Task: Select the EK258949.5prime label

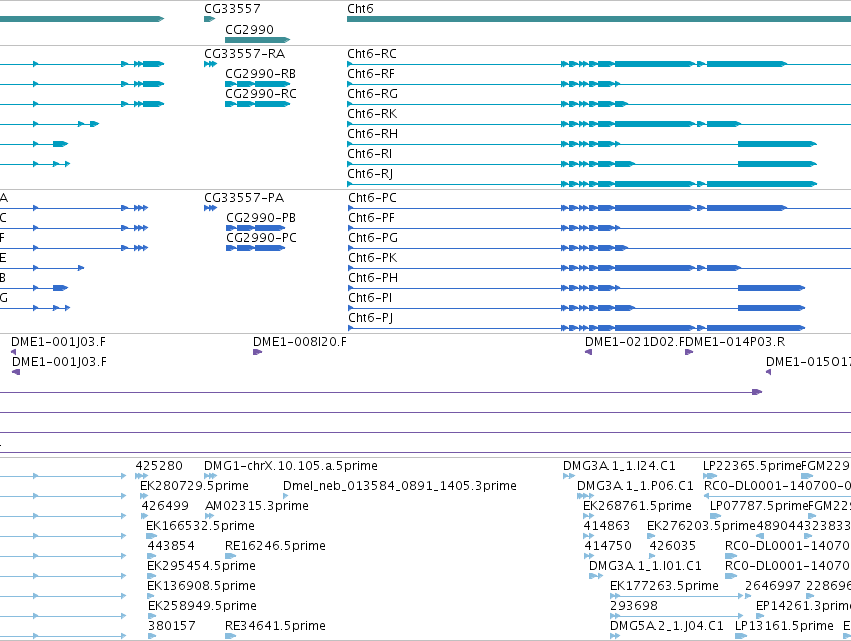Action: click(x=202, y=606)
